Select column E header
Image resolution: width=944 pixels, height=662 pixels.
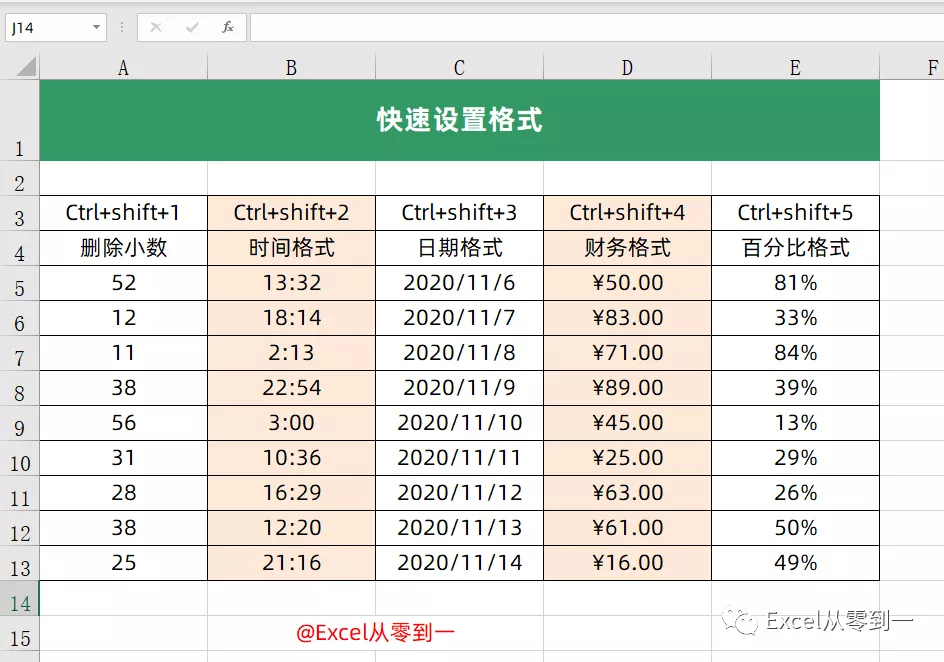795,67
